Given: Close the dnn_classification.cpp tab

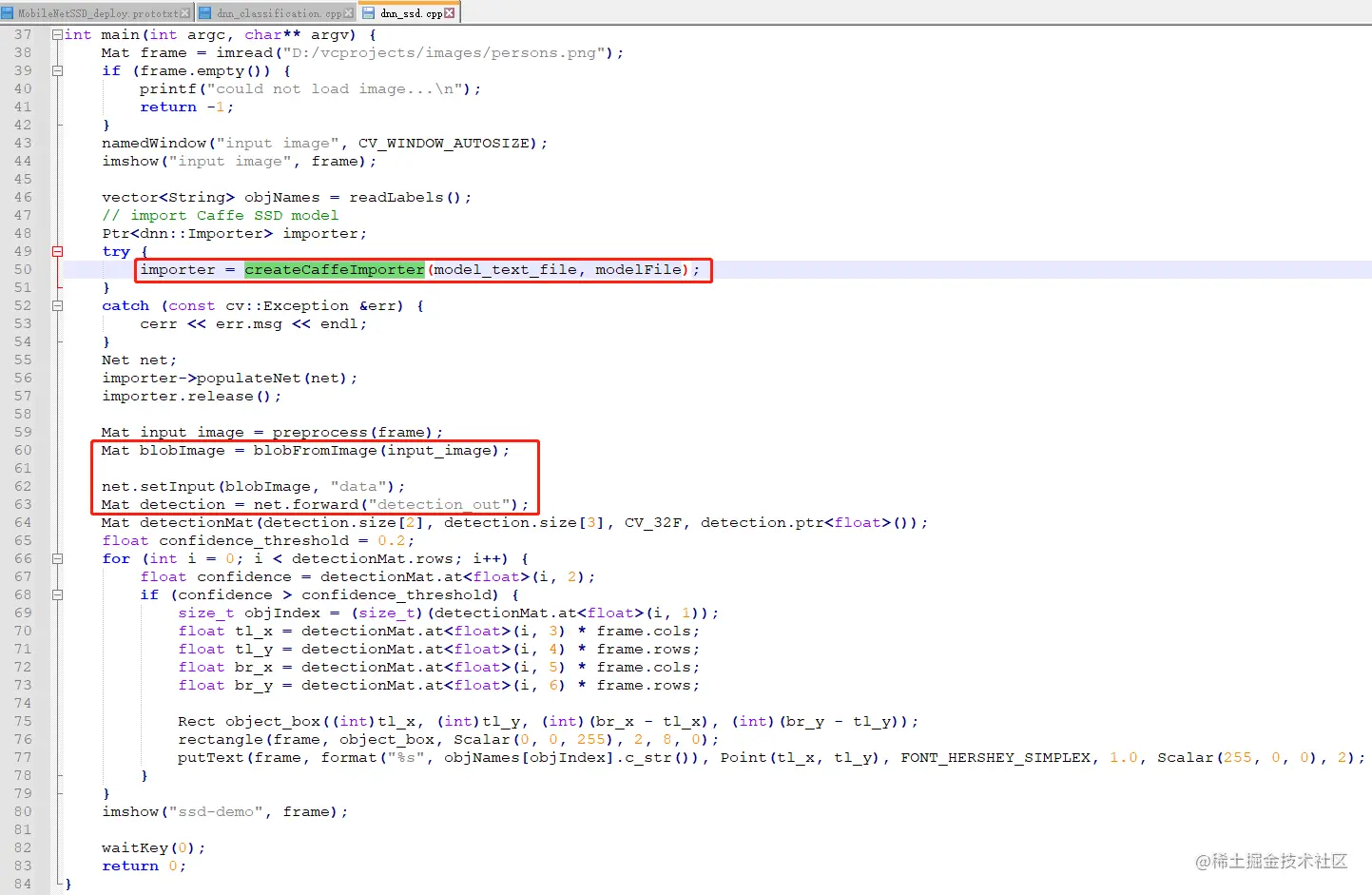Looking at the screenshot, I should [349, 13].
